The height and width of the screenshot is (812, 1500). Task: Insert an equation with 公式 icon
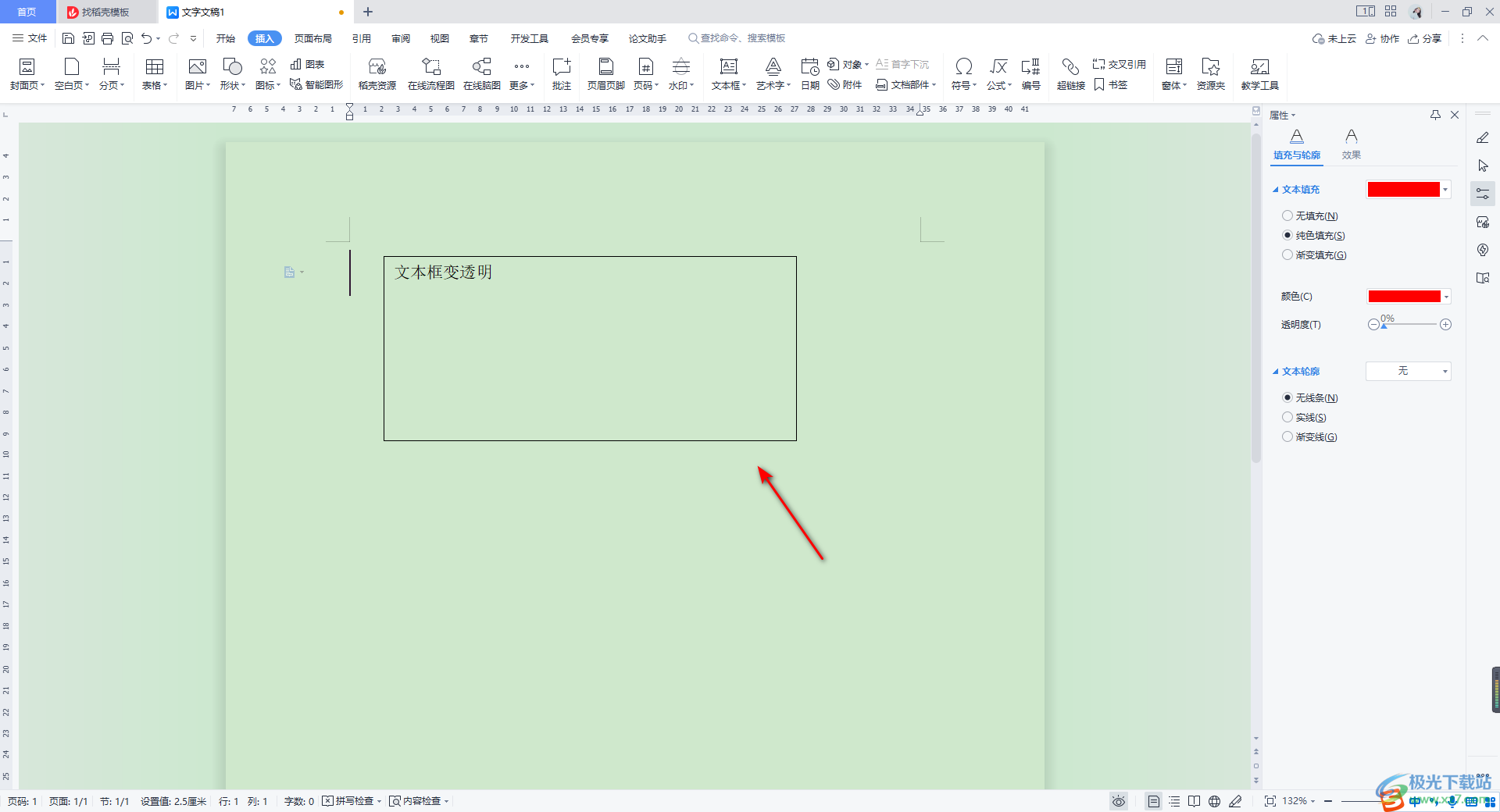click(x=998, y=73)
